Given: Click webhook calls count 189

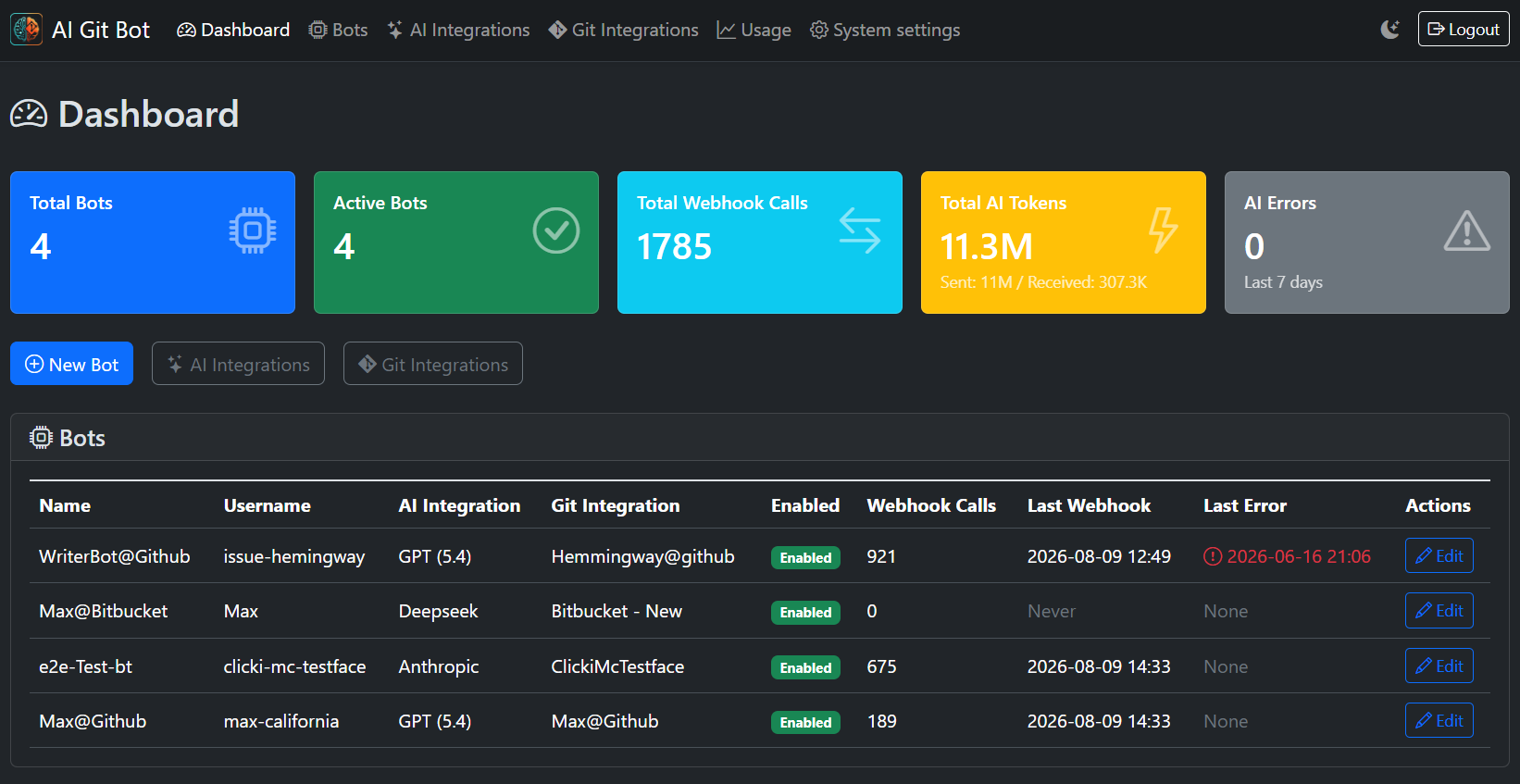Looking at the screenshot, I should click(x=881, y=721).
